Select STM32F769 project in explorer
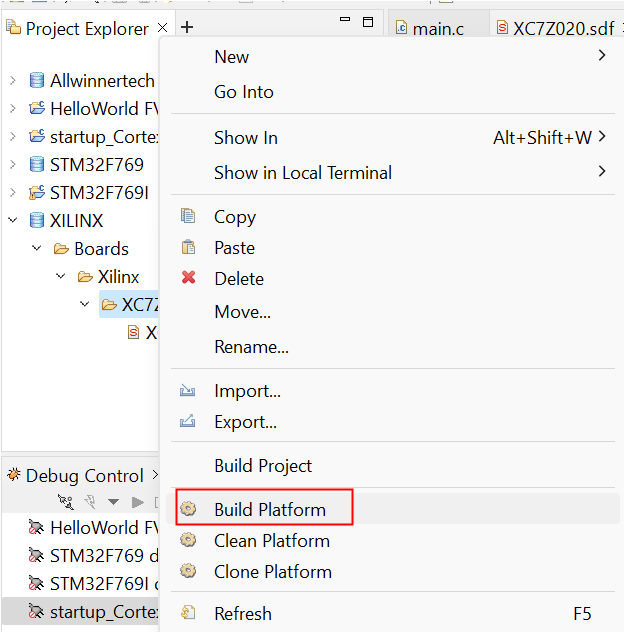 [96, 165]
